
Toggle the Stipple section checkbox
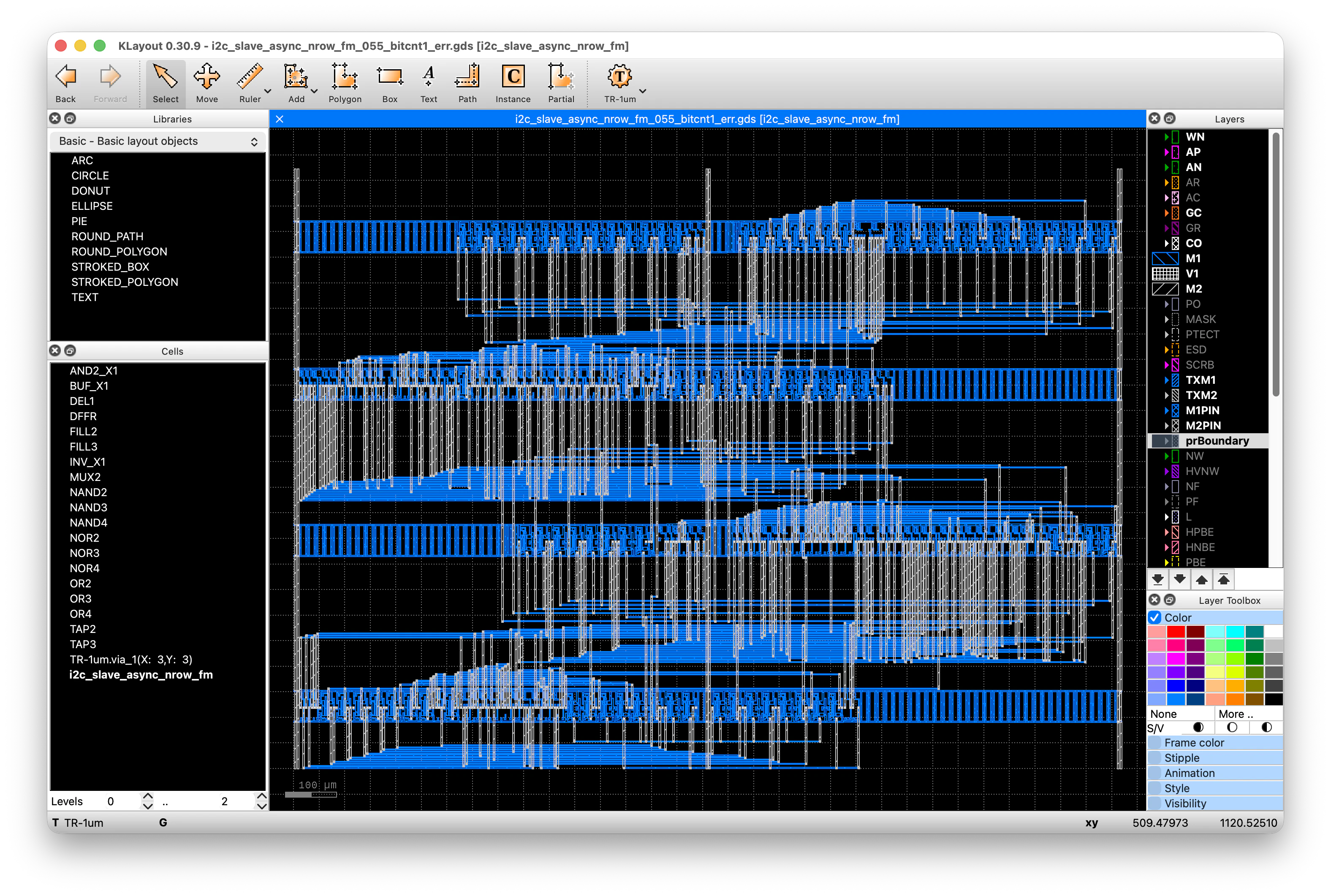[x=1155, y=758]
